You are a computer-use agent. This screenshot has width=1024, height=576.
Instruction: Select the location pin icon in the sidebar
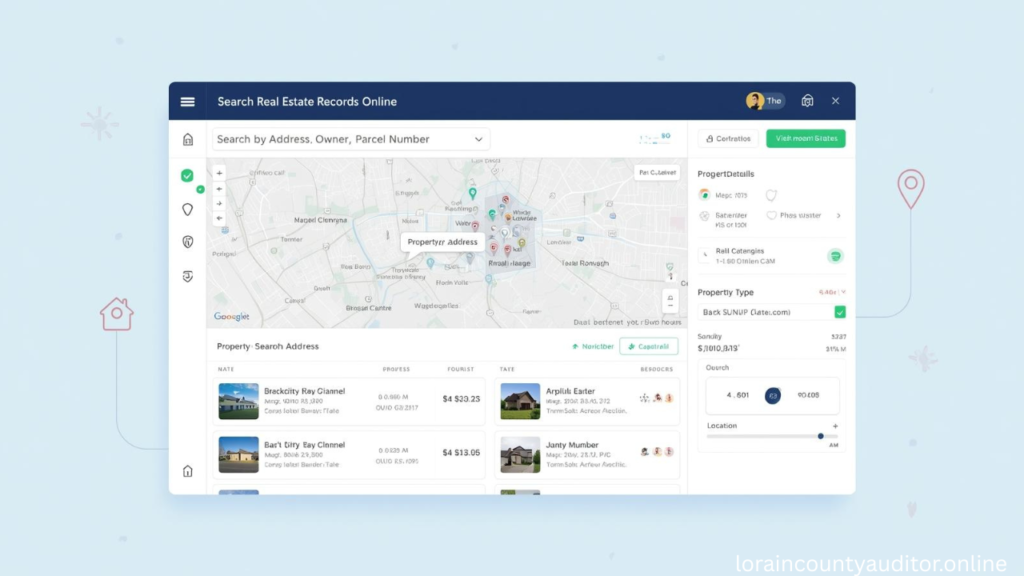(187, 209)
